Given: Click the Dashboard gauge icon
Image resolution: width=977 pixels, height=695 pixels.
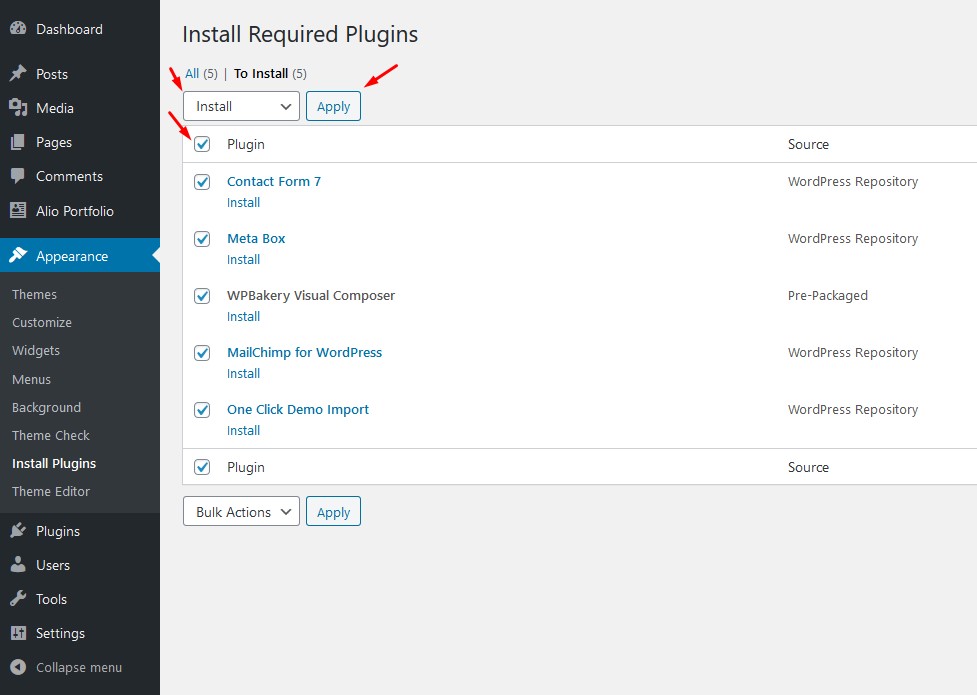Looking at the screenshot, I should pos(18,29).
